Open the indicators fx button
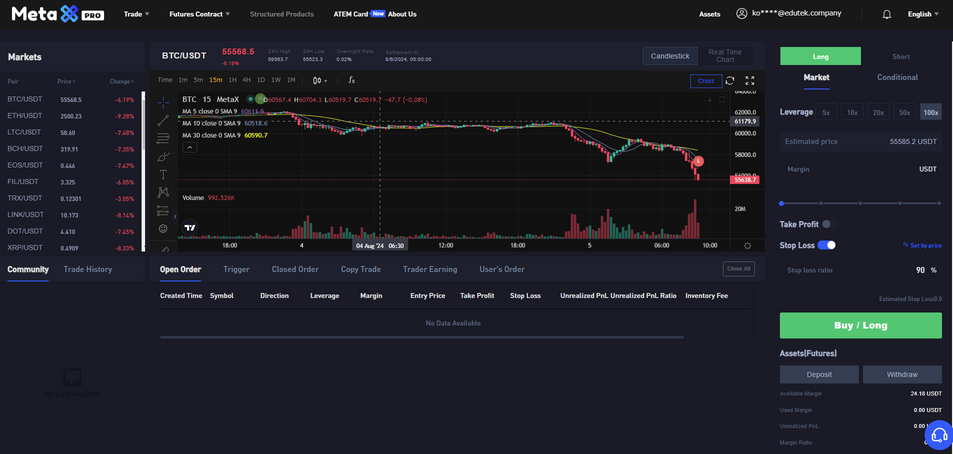This screenshot has width=953, height=454. point(352,80)
